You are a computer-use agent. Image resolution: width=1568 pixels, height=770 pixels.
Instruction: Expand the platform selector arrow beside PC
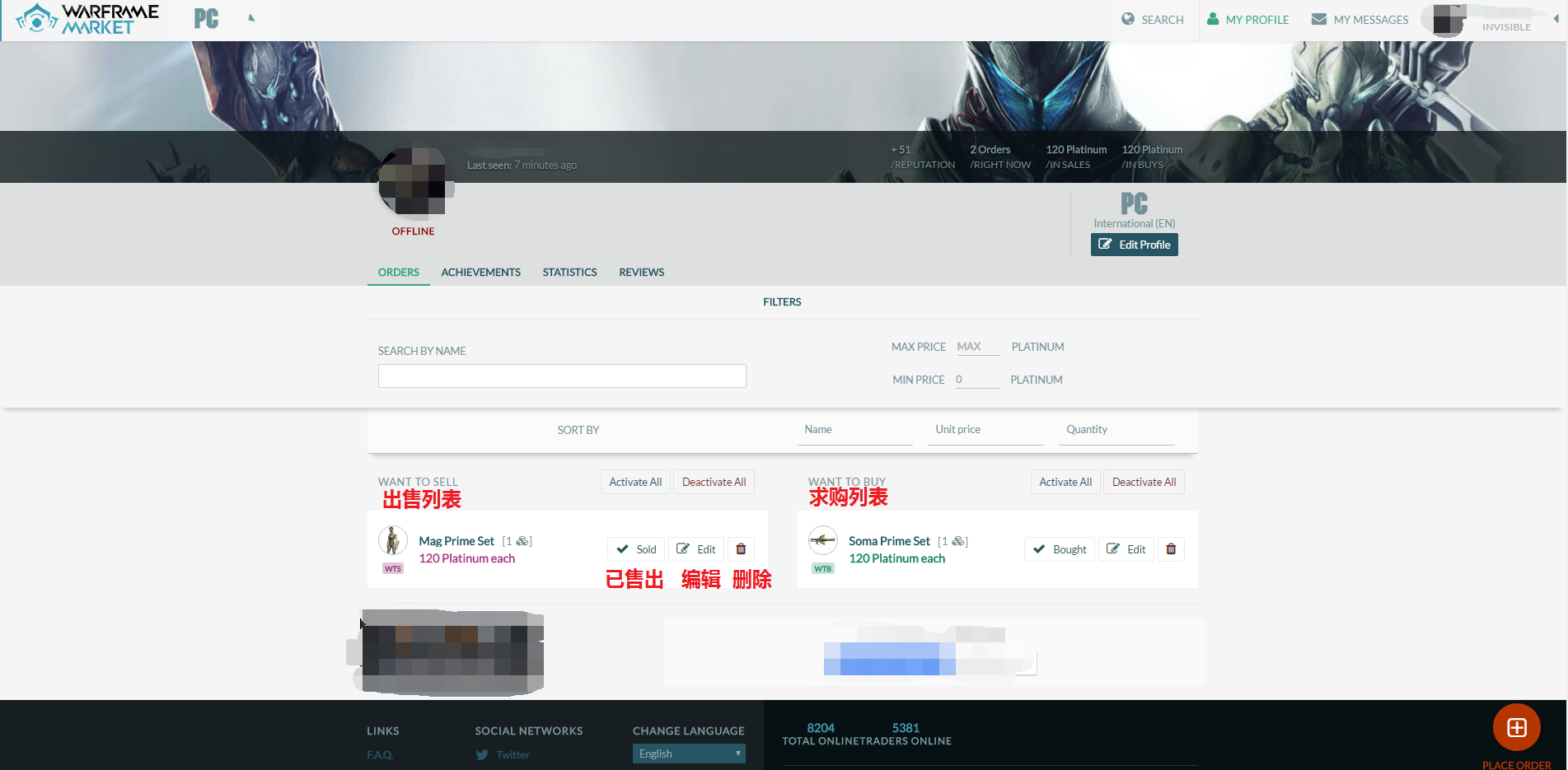click(251, 17)
